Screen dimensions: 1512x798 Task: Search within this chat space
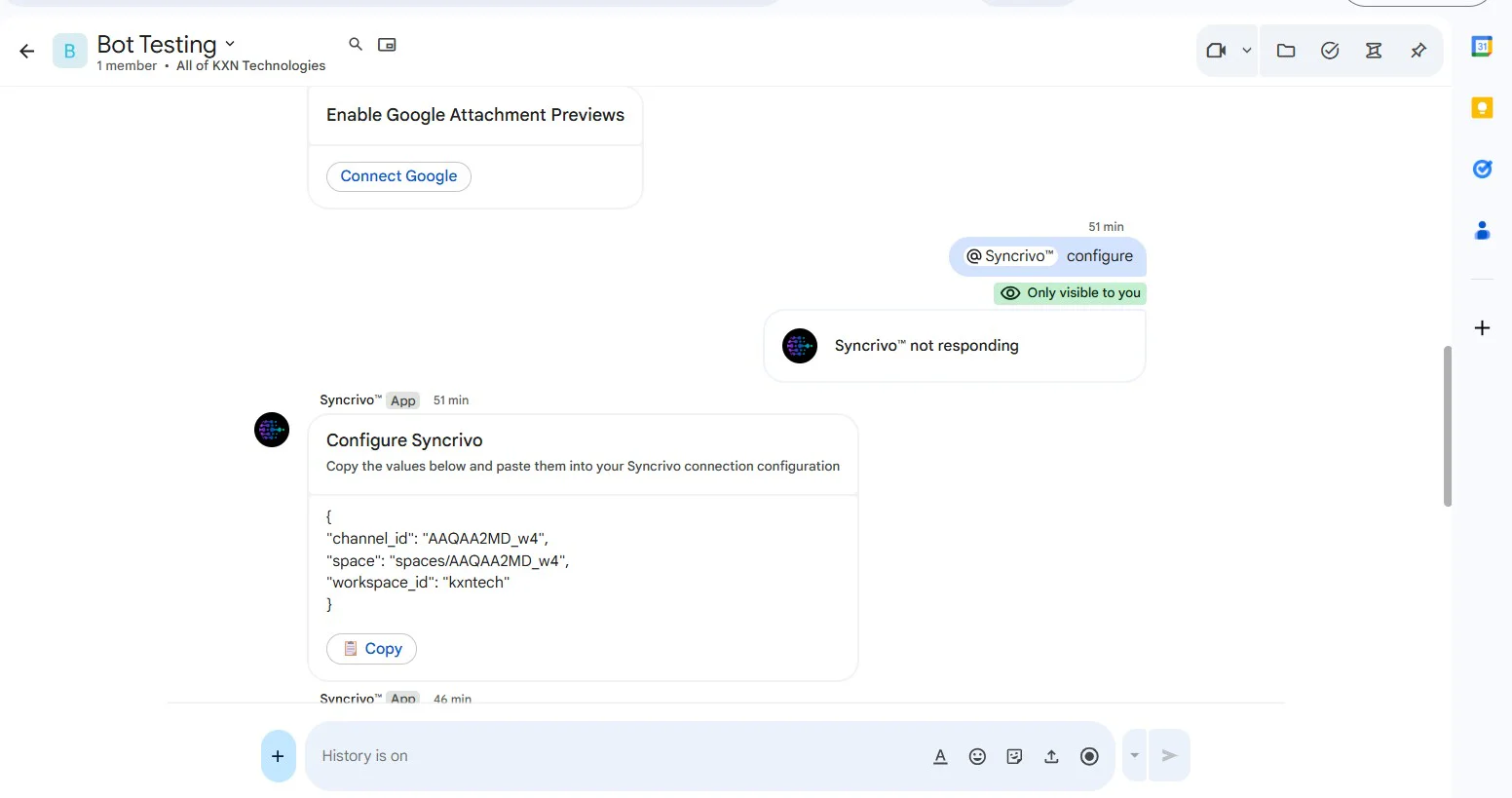pos(356,44)
